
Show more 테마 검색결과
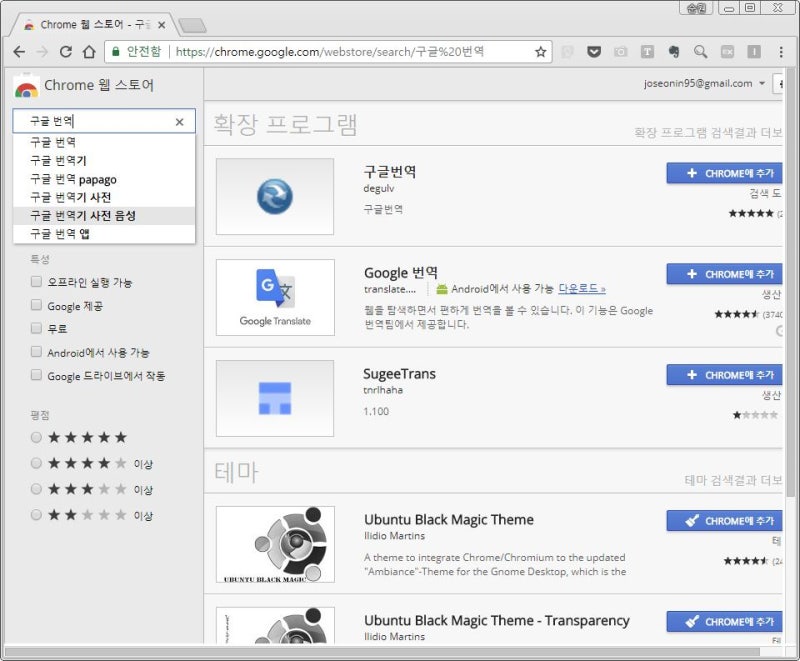click(x=733, y=480)
